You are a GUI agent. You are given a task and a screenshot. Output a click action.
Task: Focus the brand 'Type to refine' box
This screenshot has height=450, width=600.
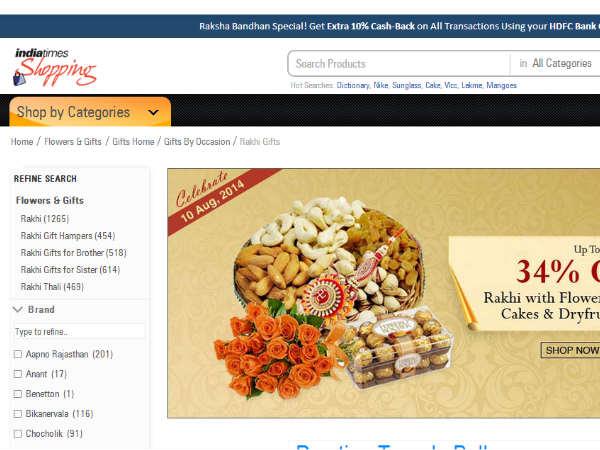tap(79, 331)
